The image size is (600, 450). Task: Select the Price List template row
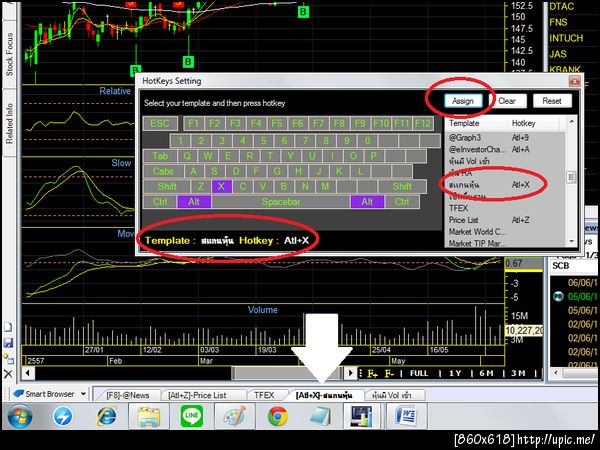(504, 220)
